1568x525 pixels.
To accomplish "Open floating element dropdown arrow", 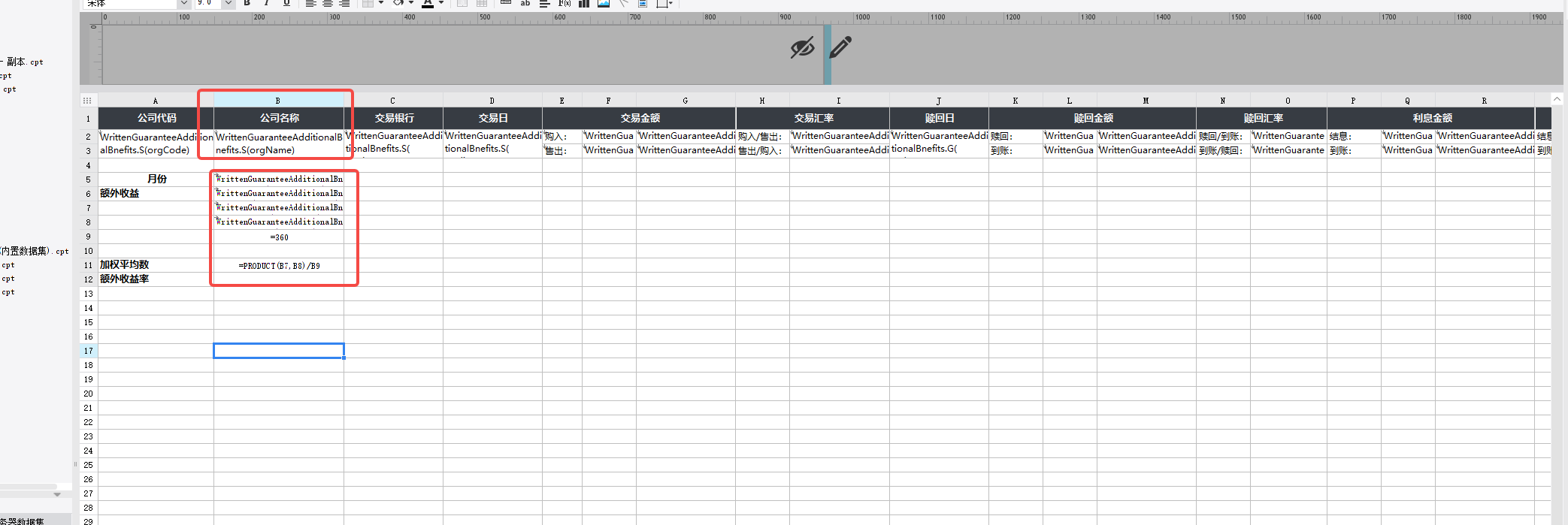I will click(x=670, y=3).
